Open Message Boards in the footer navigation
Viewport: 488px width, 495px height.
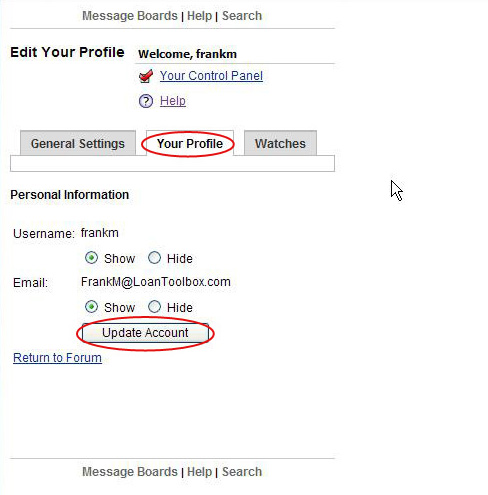click(130, 472)
